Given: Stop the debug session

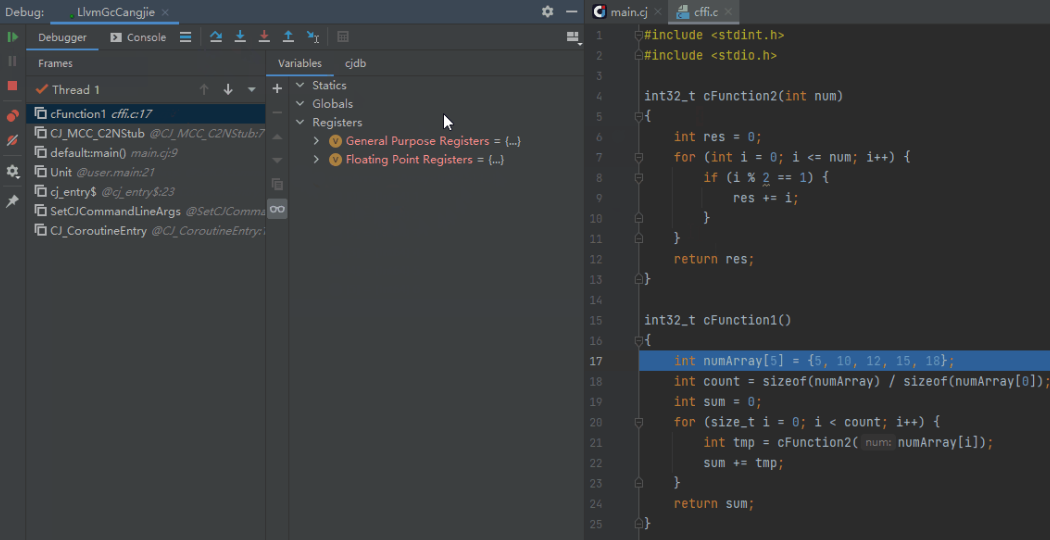Looking at the screenshot, I should (13, 86).
